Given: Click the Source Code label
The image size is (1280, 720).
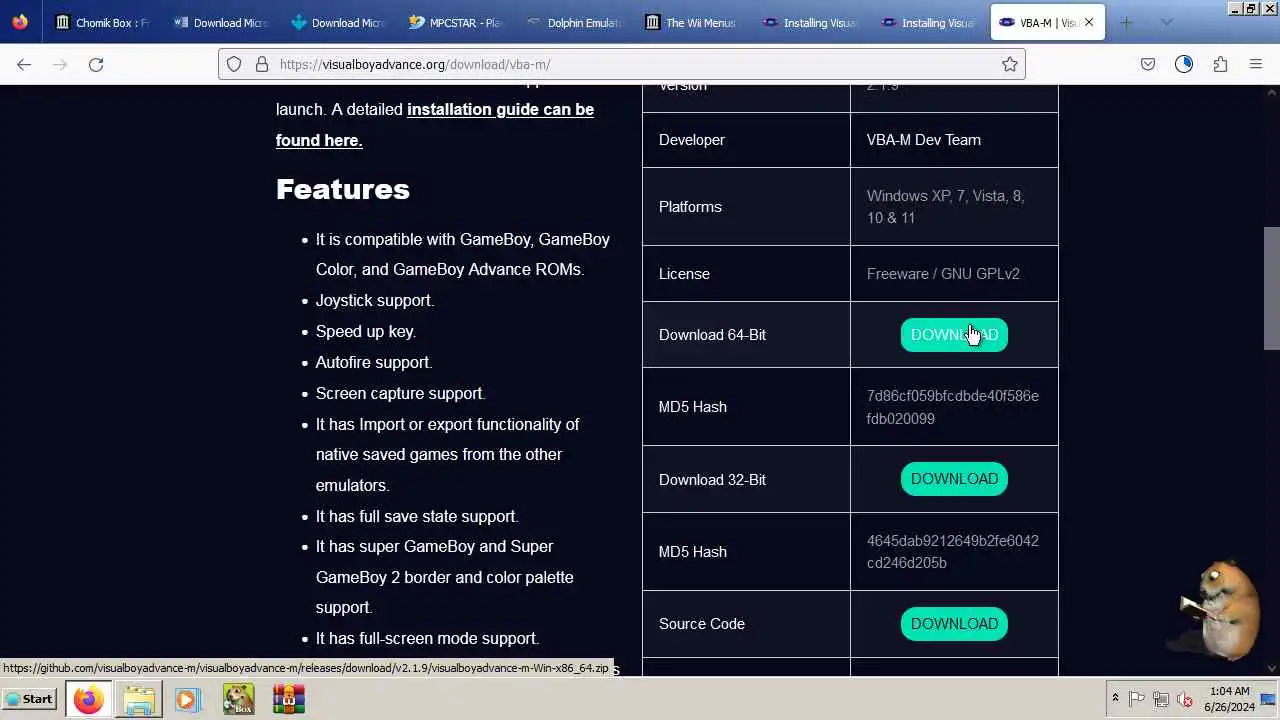Looking at the screenshot, I should pyautogui.click(x=701, y=624).
